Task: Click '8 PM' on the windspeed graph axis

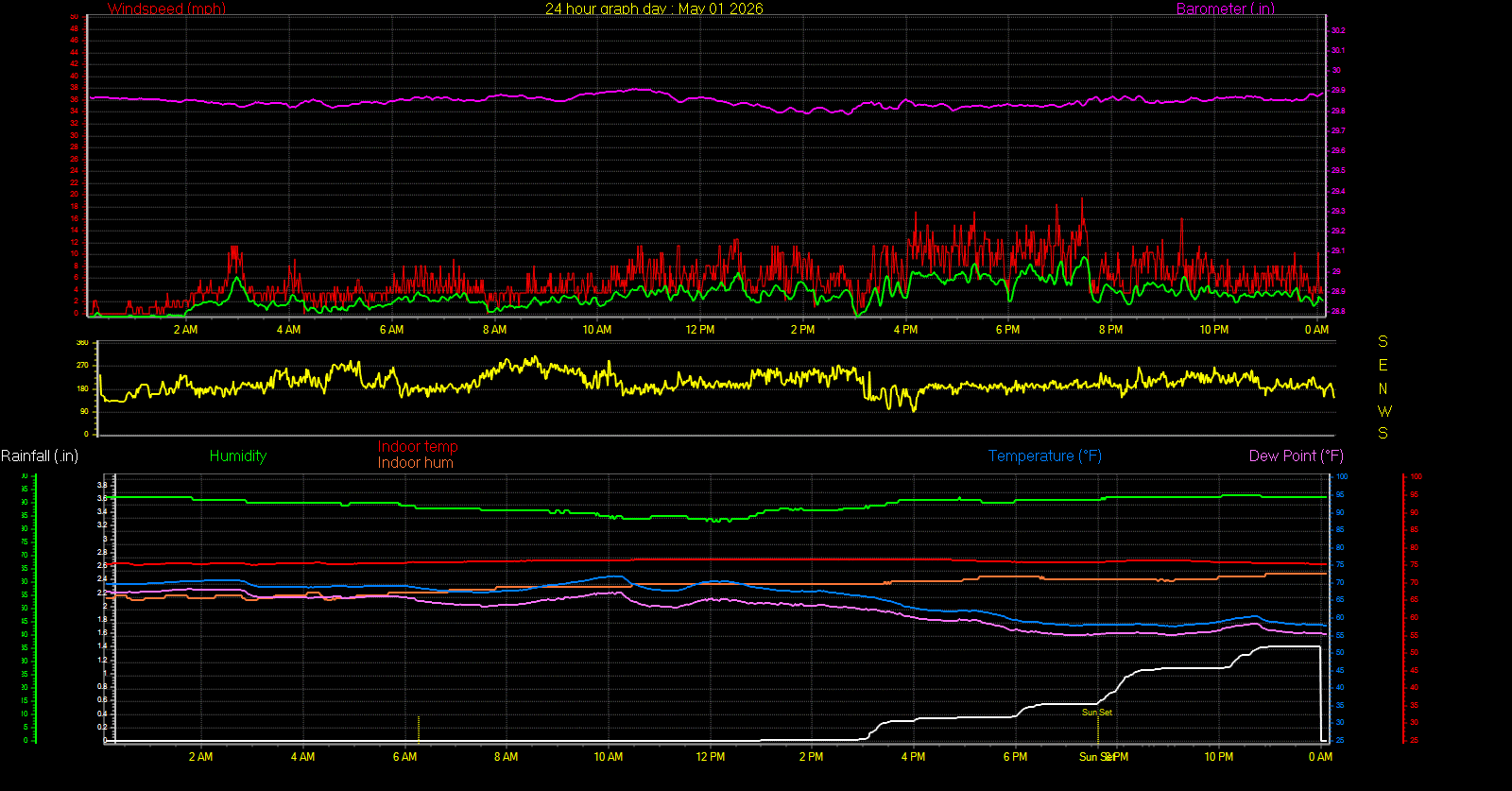Action: click(x=1111, y=330)
